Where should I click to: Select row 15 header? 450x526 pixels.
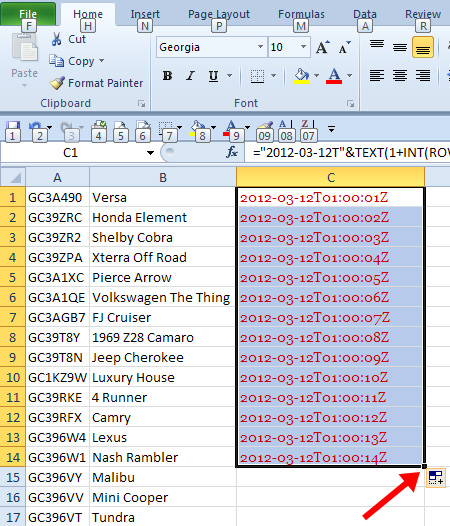[13, 477]
